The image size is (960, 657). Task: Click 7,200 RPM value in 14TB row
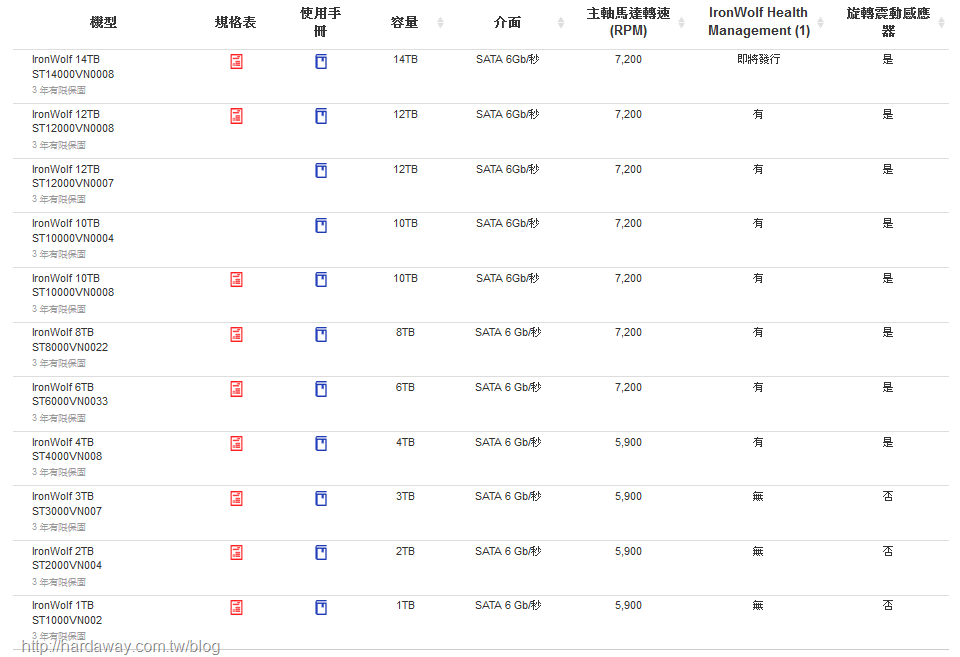point(628,59)
